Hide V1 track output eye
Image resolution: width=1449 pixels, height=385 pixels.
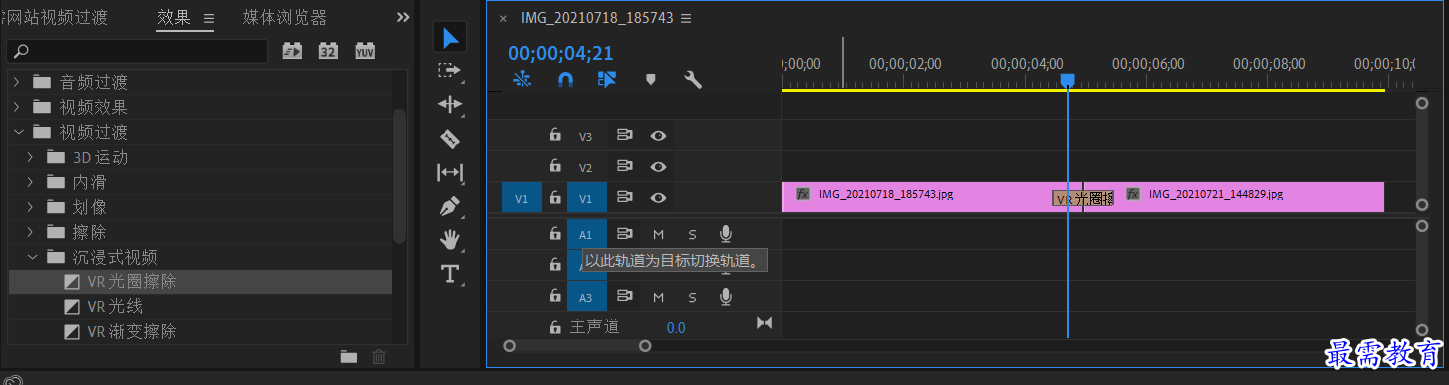point(659,198)
